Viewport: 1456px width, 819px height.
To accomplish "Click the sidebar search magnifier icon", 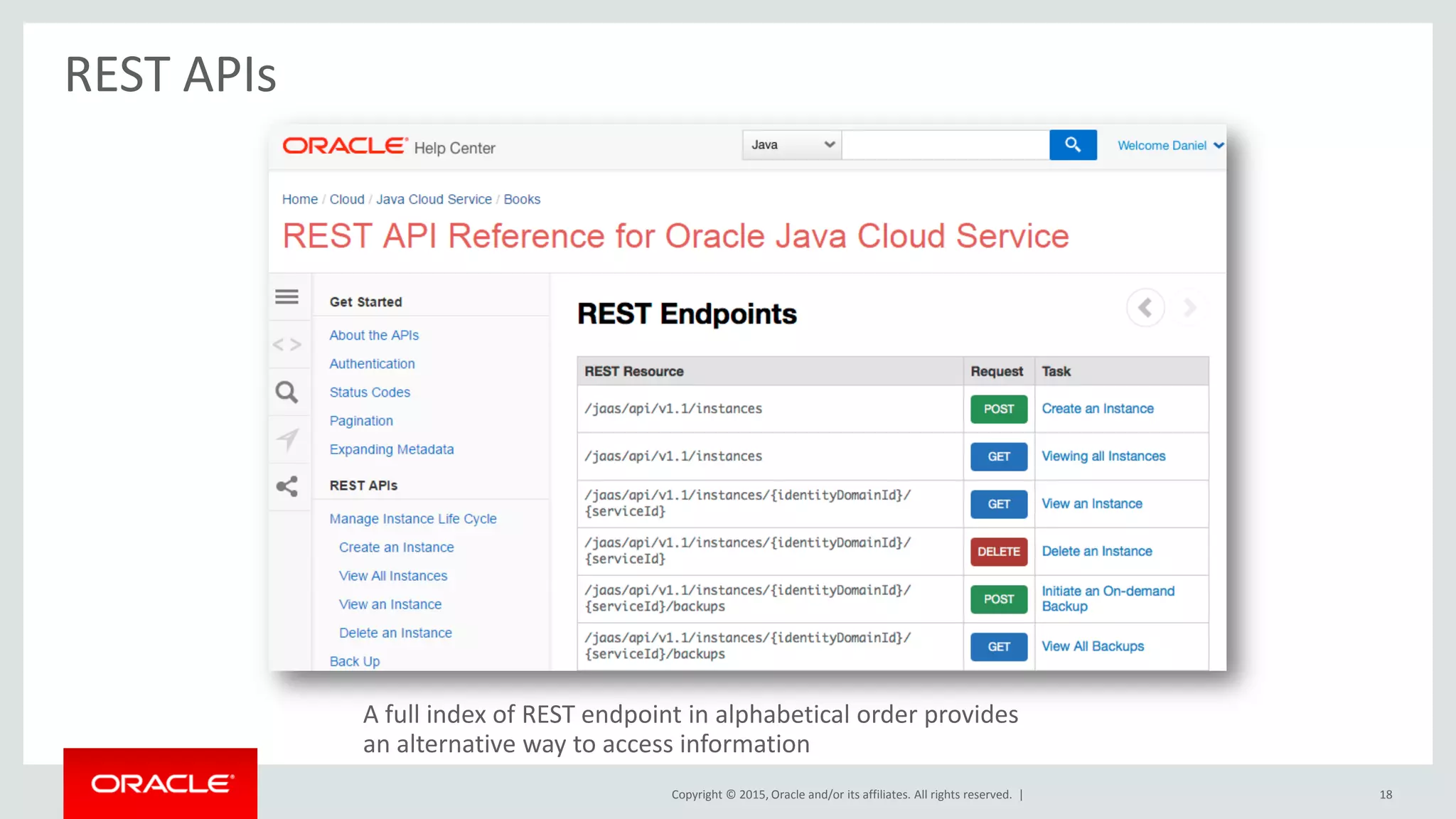I will (x=287, y=392).
